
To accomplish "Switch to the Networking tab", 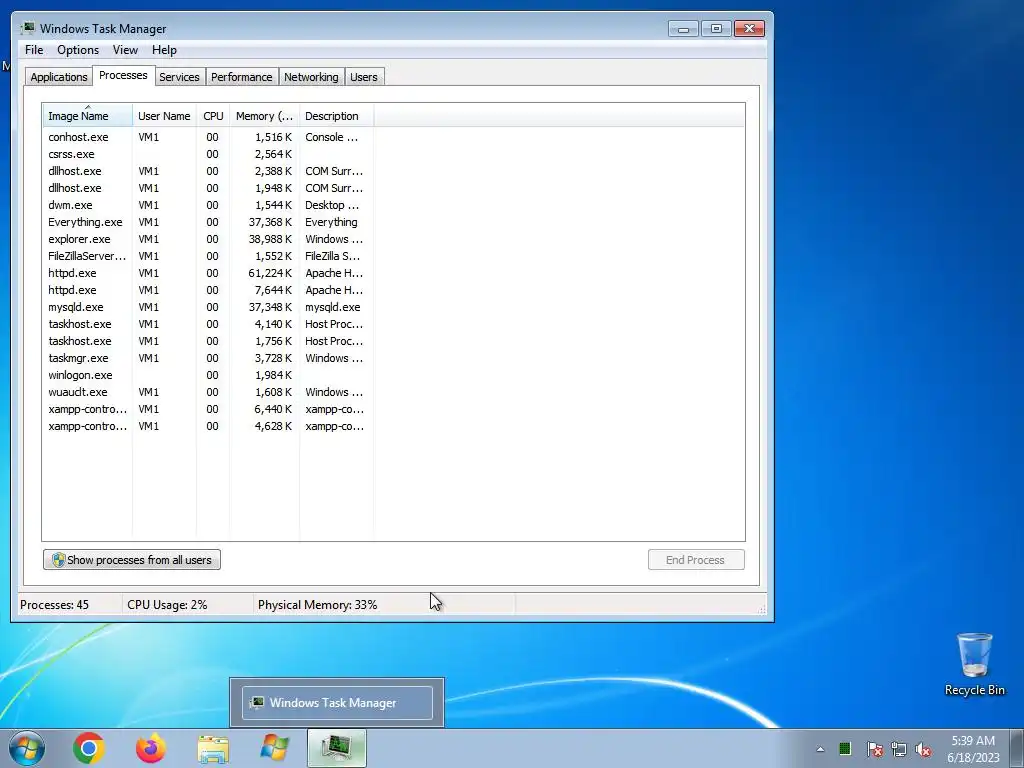I will [x=311, y=76].
